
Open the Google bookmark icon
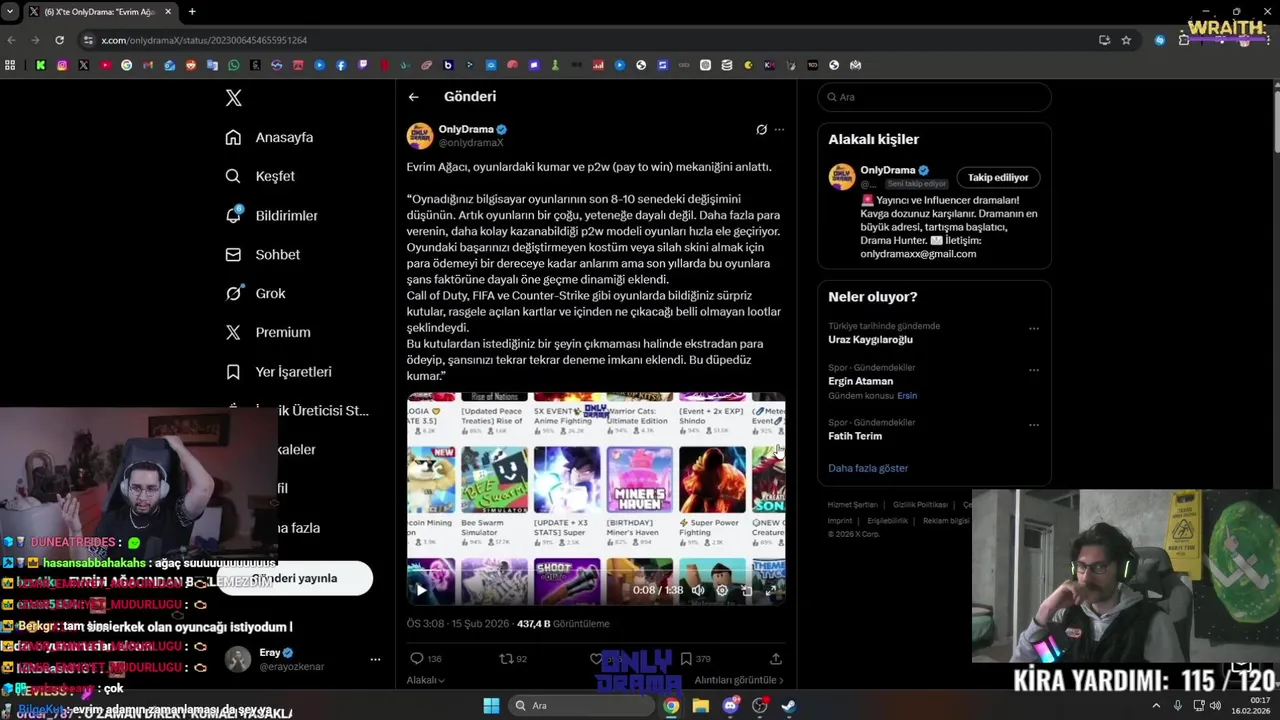126,65
